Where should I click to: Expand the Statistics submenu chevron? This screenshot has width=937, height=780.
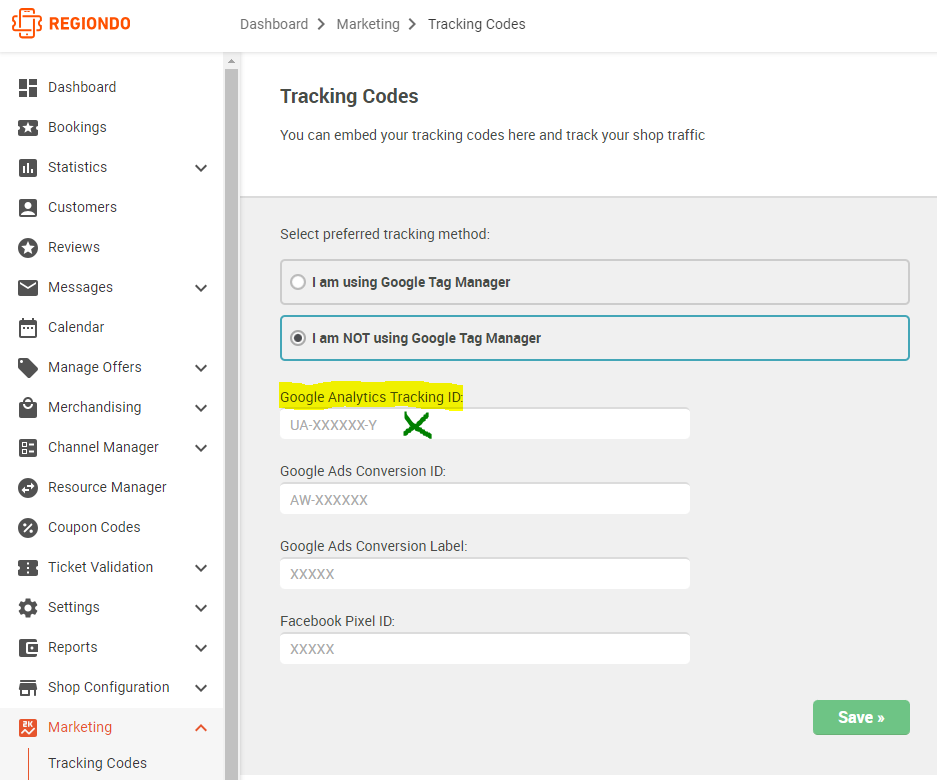pos(201,168)
